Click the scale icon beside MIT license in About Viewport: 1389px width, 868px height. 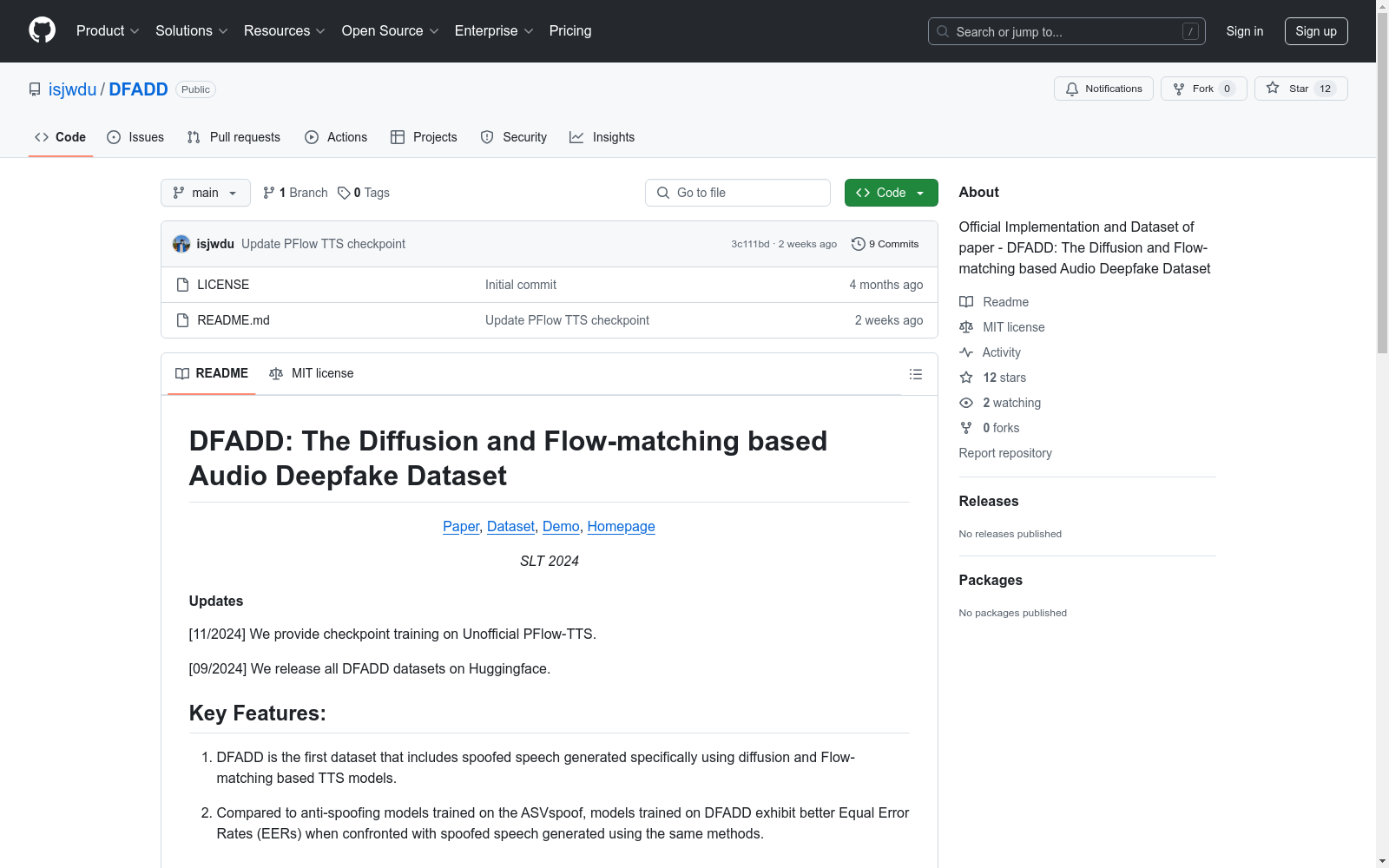tap(966, 327)
